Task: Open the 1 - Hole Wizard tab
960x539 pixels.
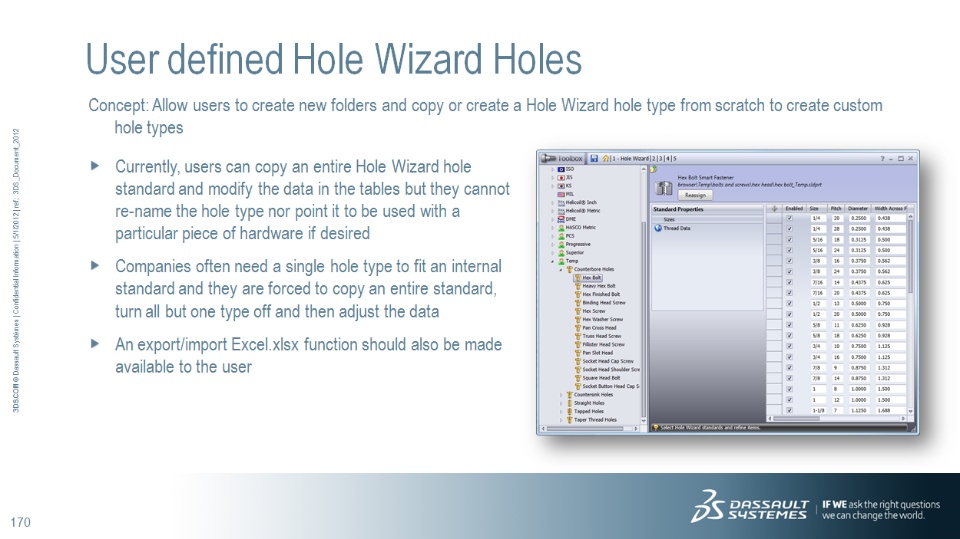Action: 631,159
